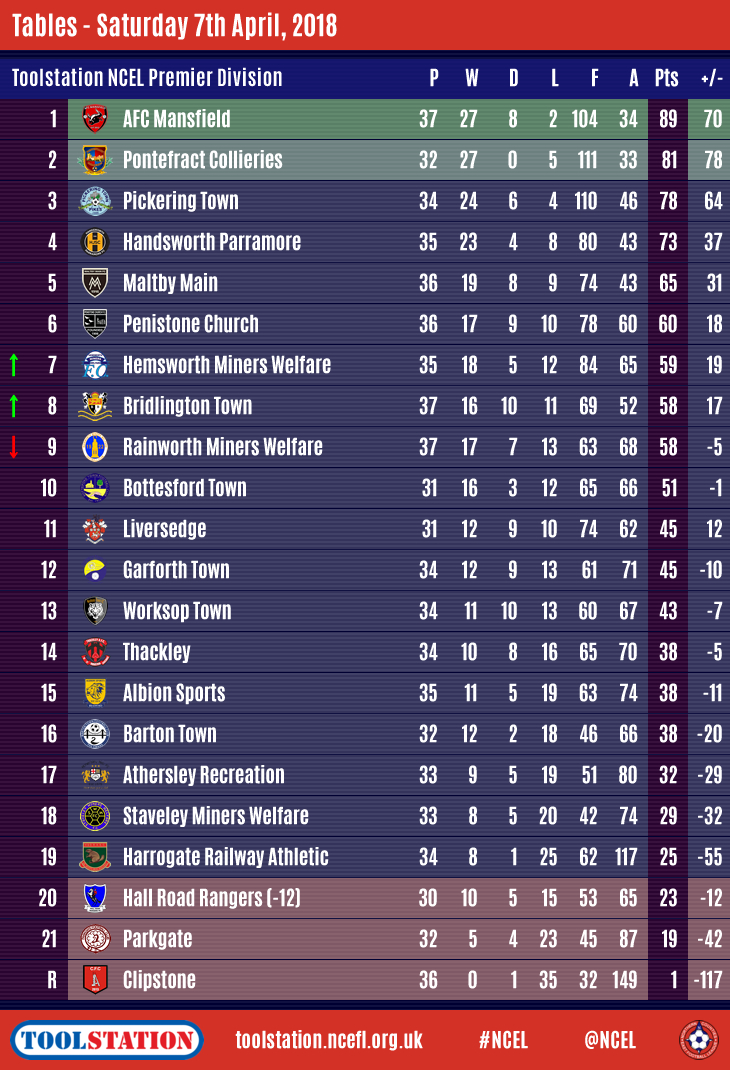Click green up arrow beside Hemsworth Miners Welfare
The image size is (730, 1070).
pos(14,365)
